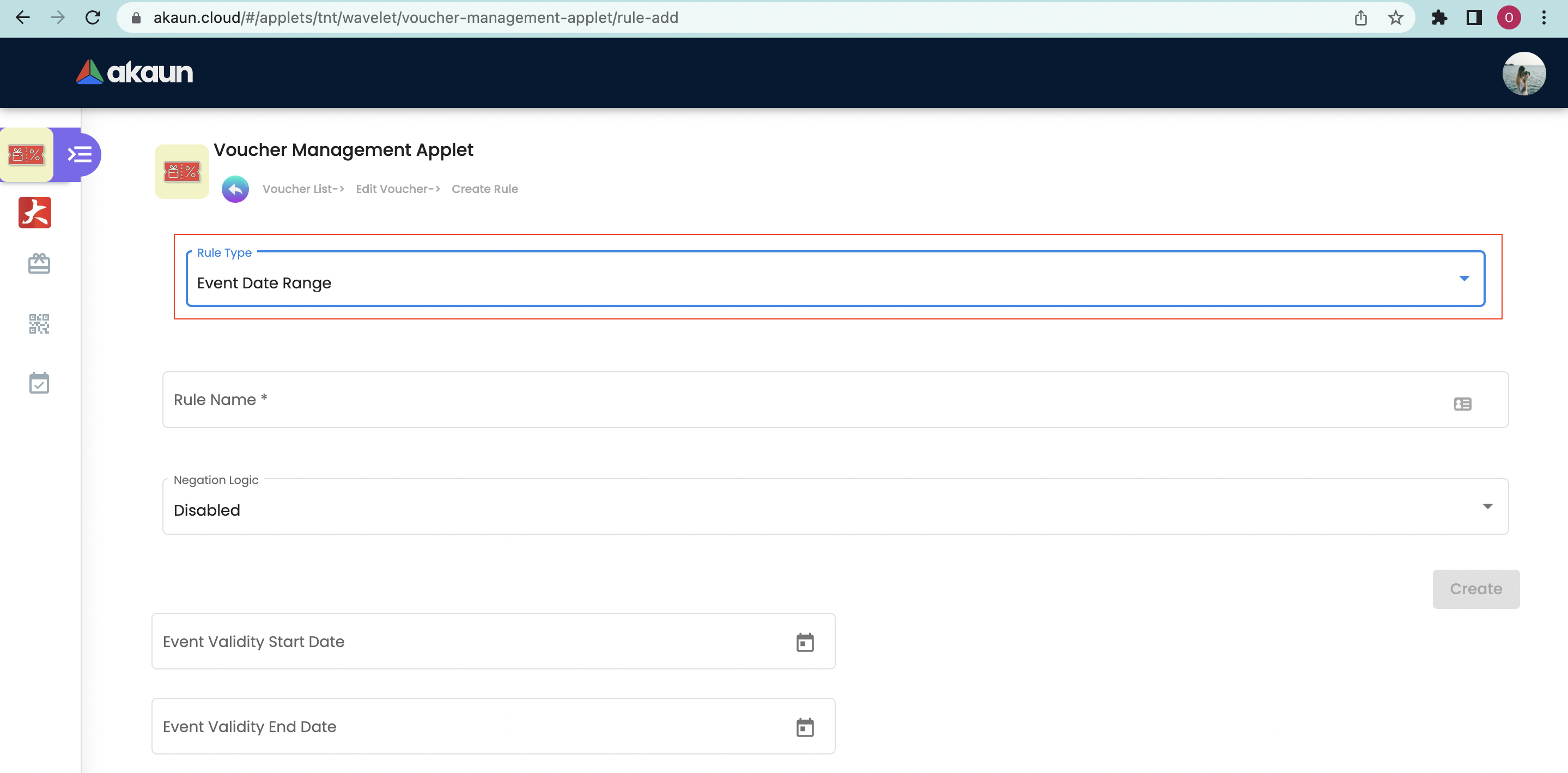The height and width of the screenshot is (773, 1568).
Task: Click the round back arrow button
Action: (x=235, y=189)
